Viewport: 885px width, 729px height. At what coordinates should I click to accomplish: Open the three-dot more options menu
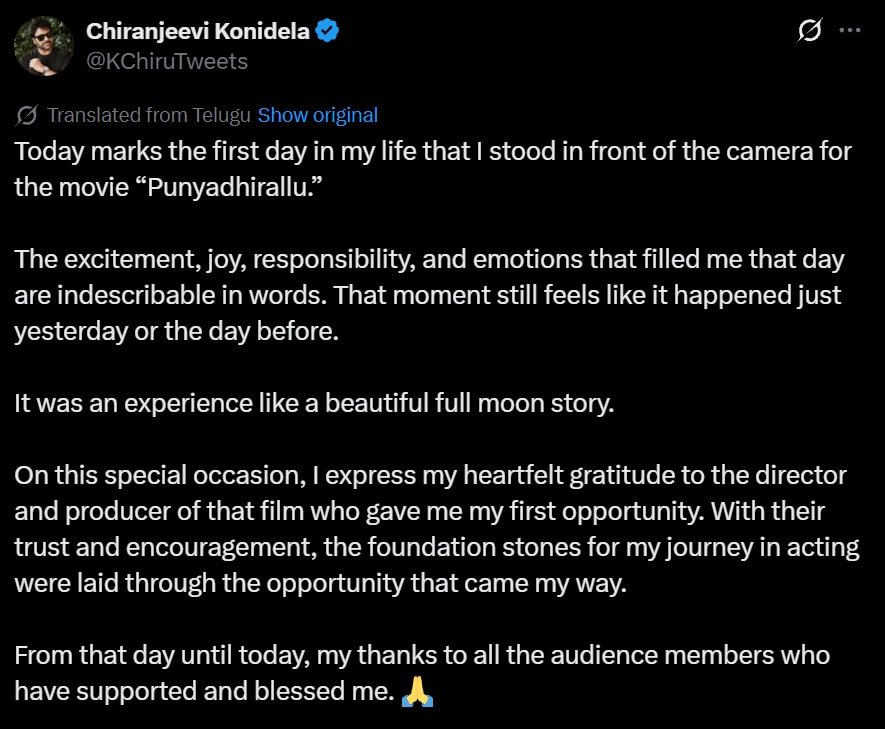coord(849,31)
